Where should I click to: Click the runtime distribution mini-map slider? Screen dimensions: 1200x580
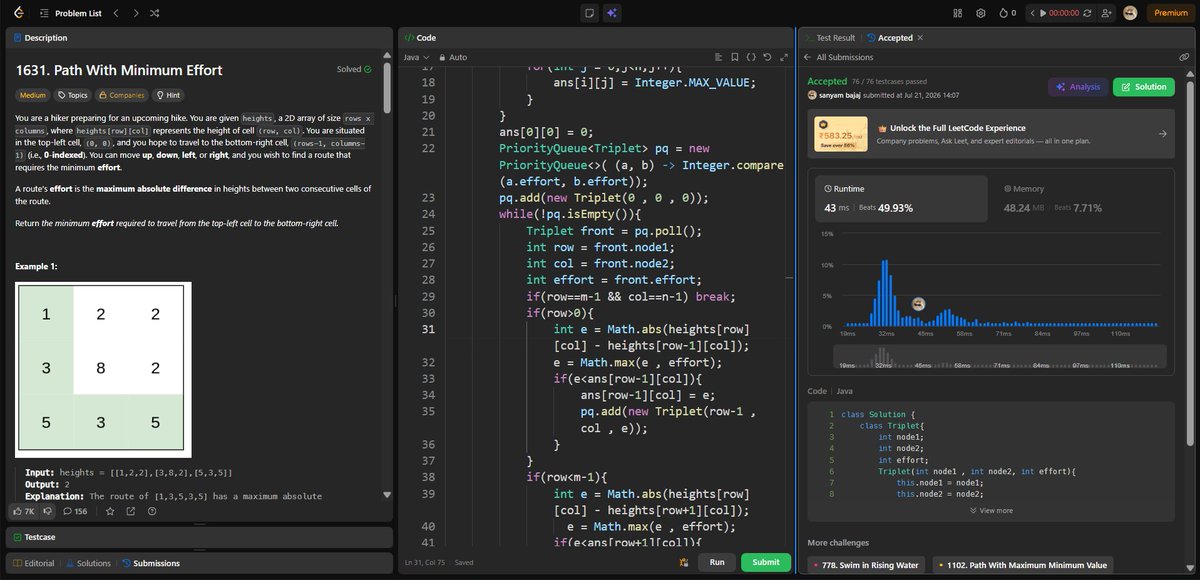click(x=1001, y=358)
